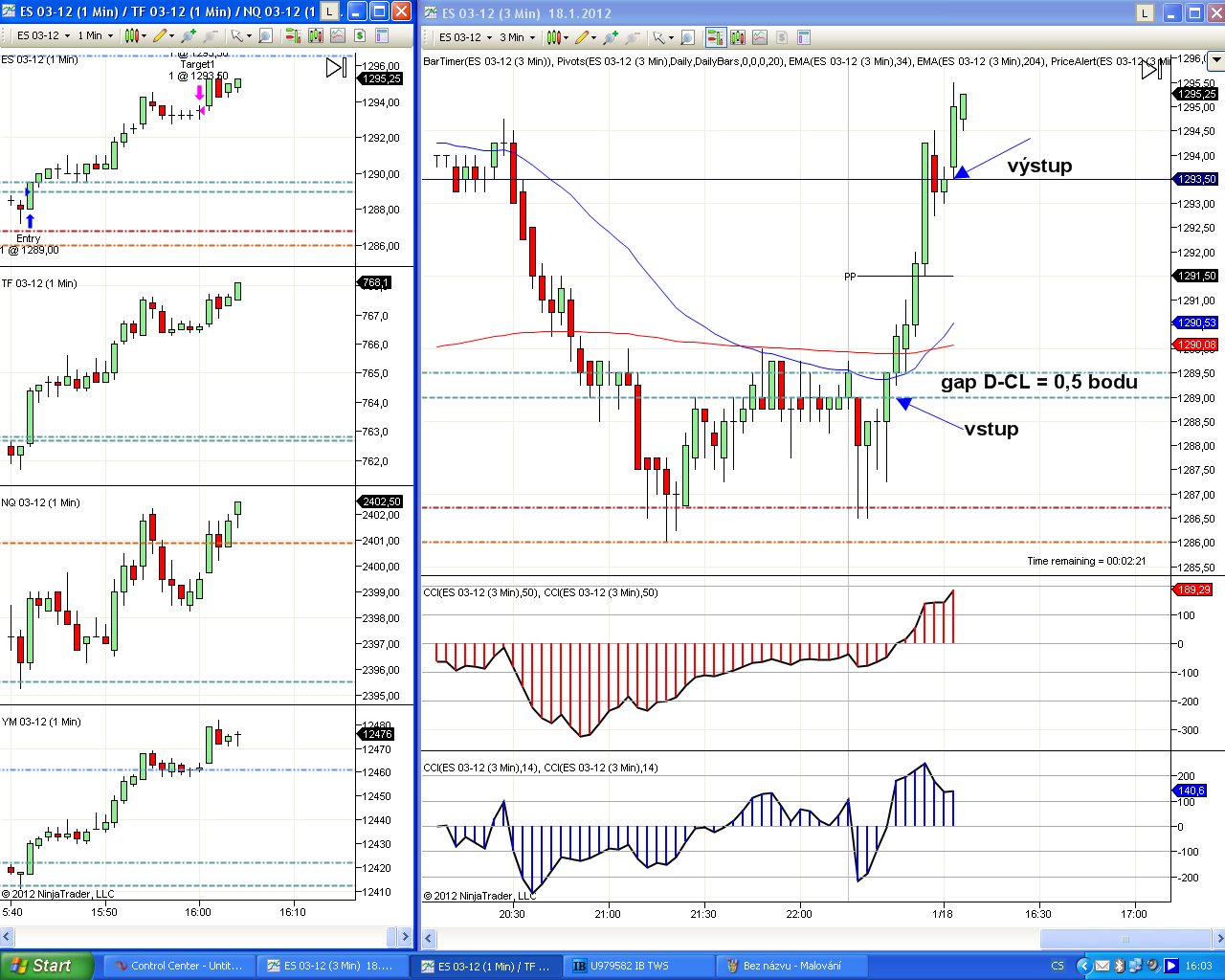Click 2402,50 price marker on NQ panel

381,501
